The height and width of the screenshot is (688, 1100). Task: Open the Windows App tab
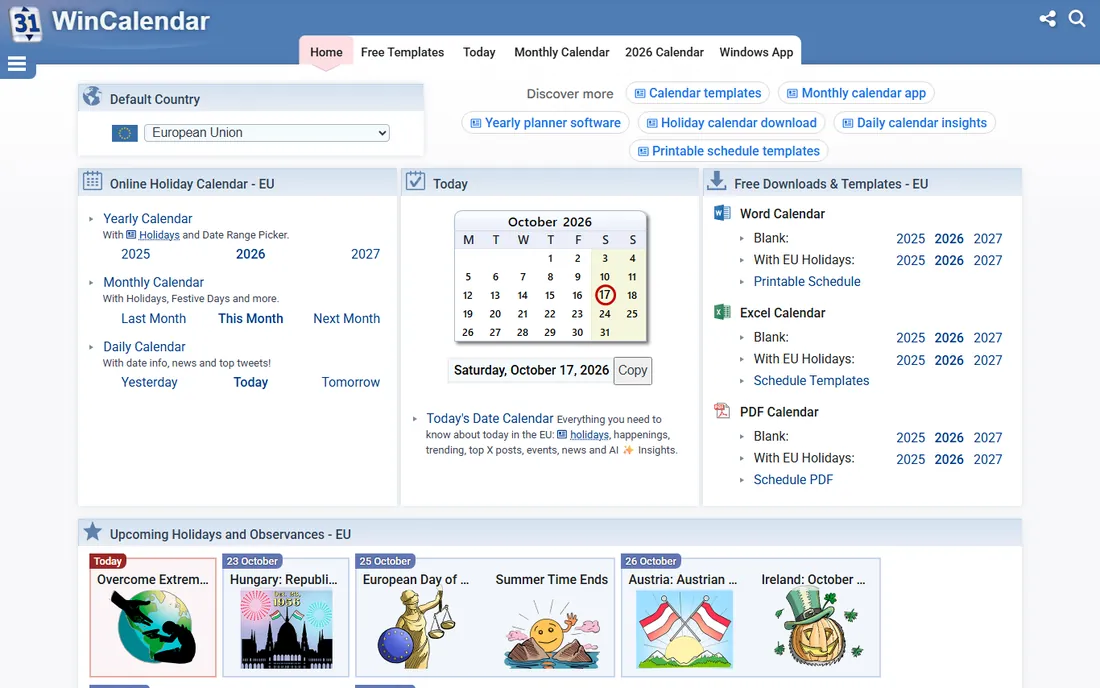click(x=756, y=52)
